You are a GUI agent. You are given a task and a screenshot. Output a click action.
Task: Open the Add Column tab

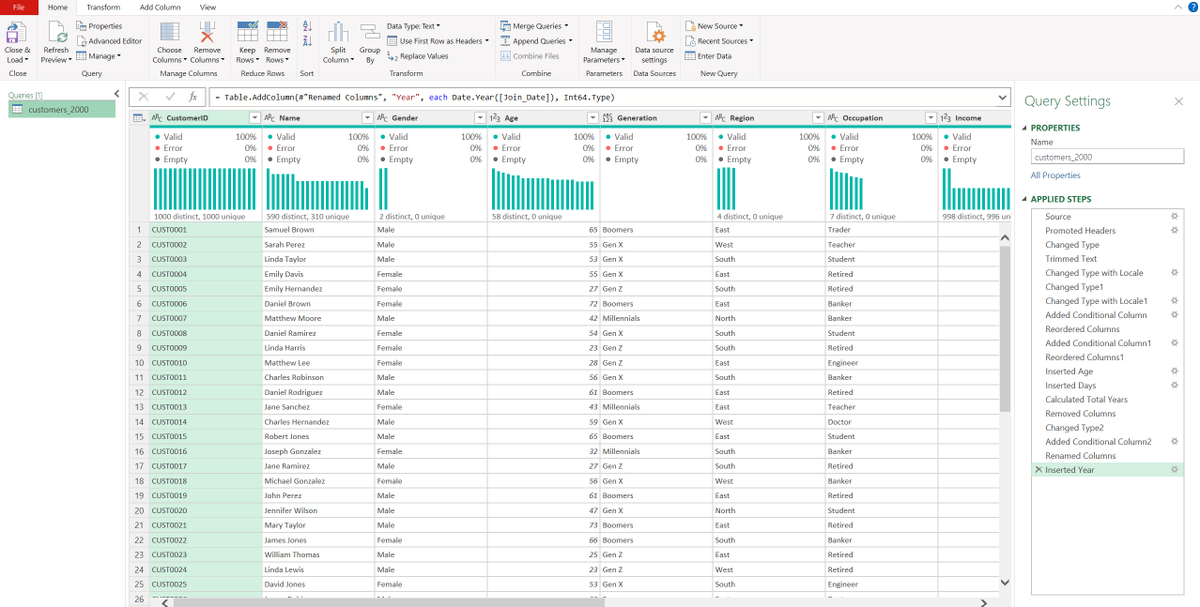(x=160, y=7)
